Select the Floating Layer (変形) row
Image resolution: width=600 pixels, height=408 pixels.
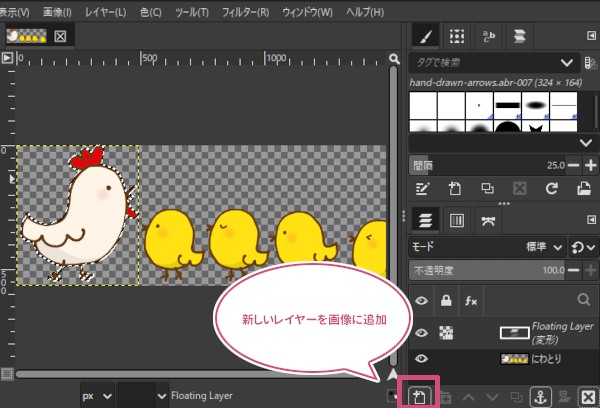click(504, 333)
